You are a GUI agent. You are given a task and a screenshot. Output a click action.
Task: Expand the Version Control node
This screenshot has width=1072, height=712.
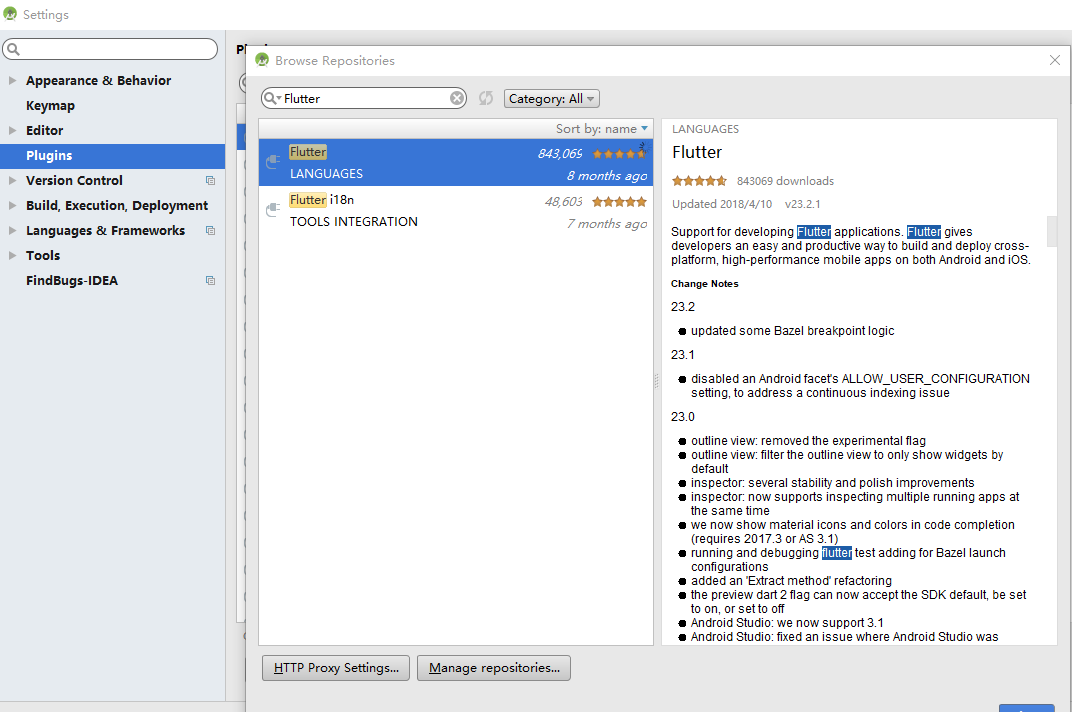coord(12,181)
